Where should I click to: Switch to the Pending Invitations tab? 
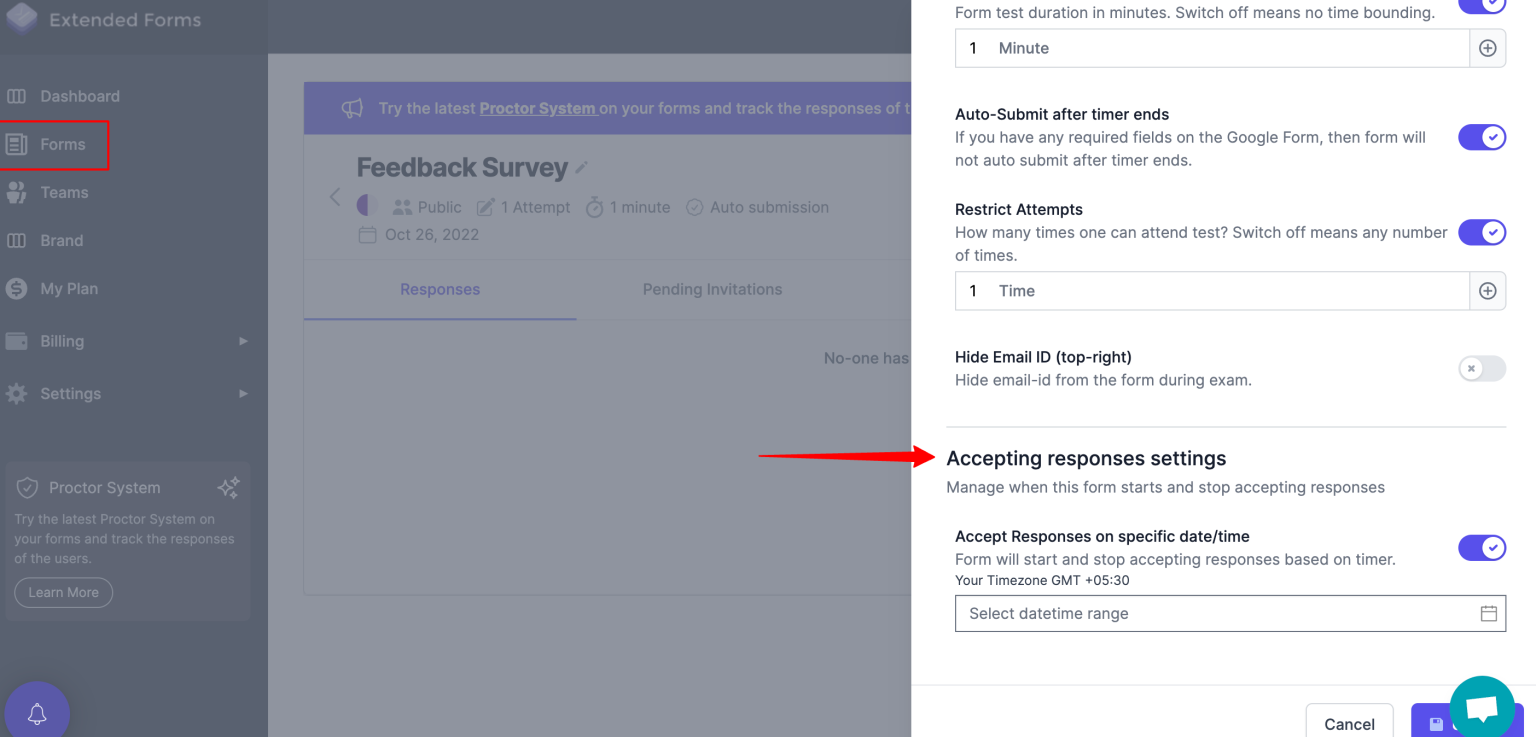click(712, 289)
